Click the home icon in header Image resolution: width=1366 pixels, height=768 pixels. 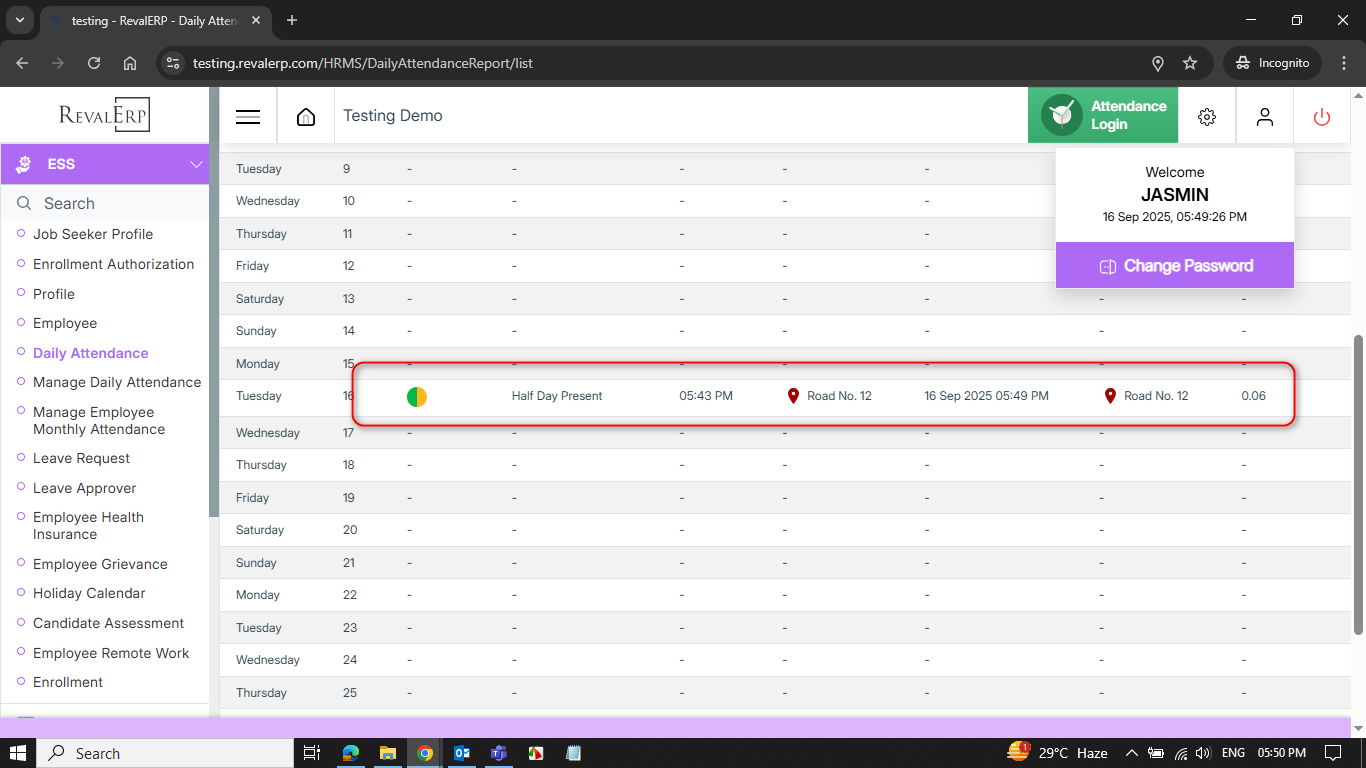point(306,116)
